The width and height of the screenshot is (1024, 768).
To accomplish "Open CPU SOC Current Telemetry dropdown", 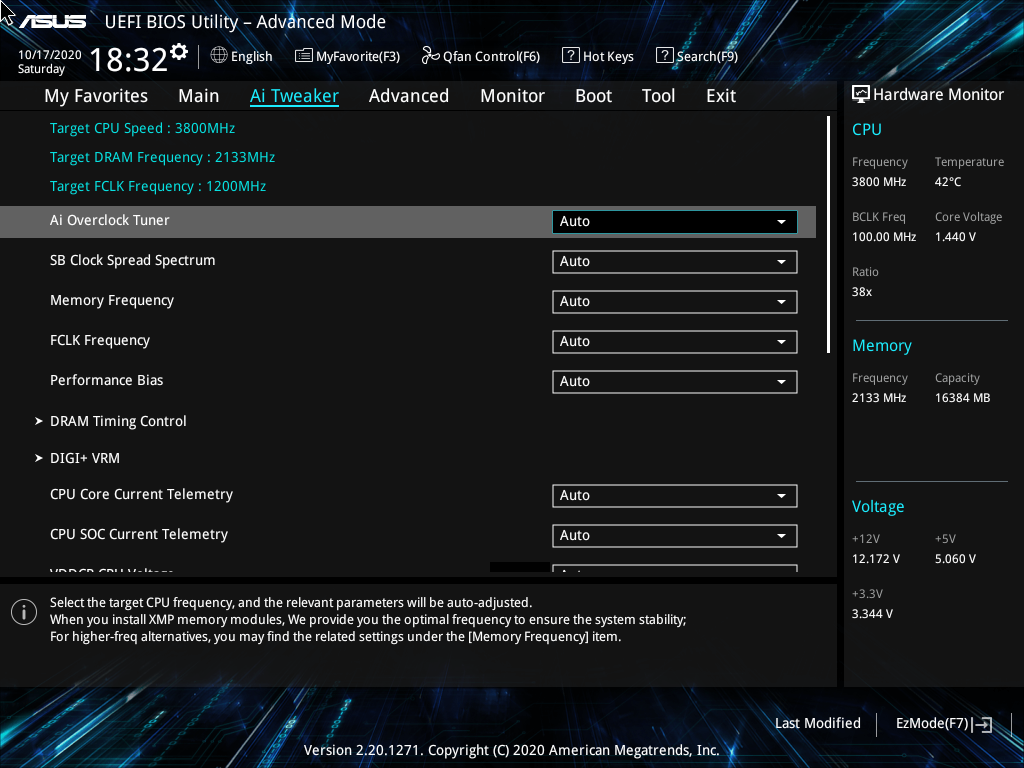I will point(675,536).
